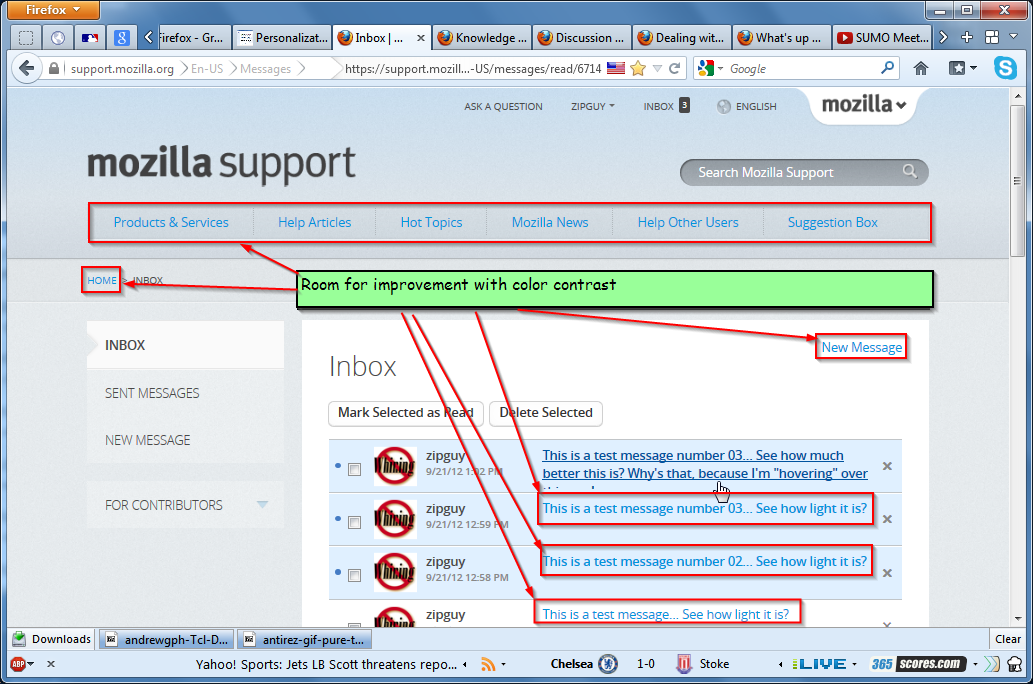The image size is (1033, 684).
Task: Reload the page with the refresh icon
Action: (x=675, y=69)
